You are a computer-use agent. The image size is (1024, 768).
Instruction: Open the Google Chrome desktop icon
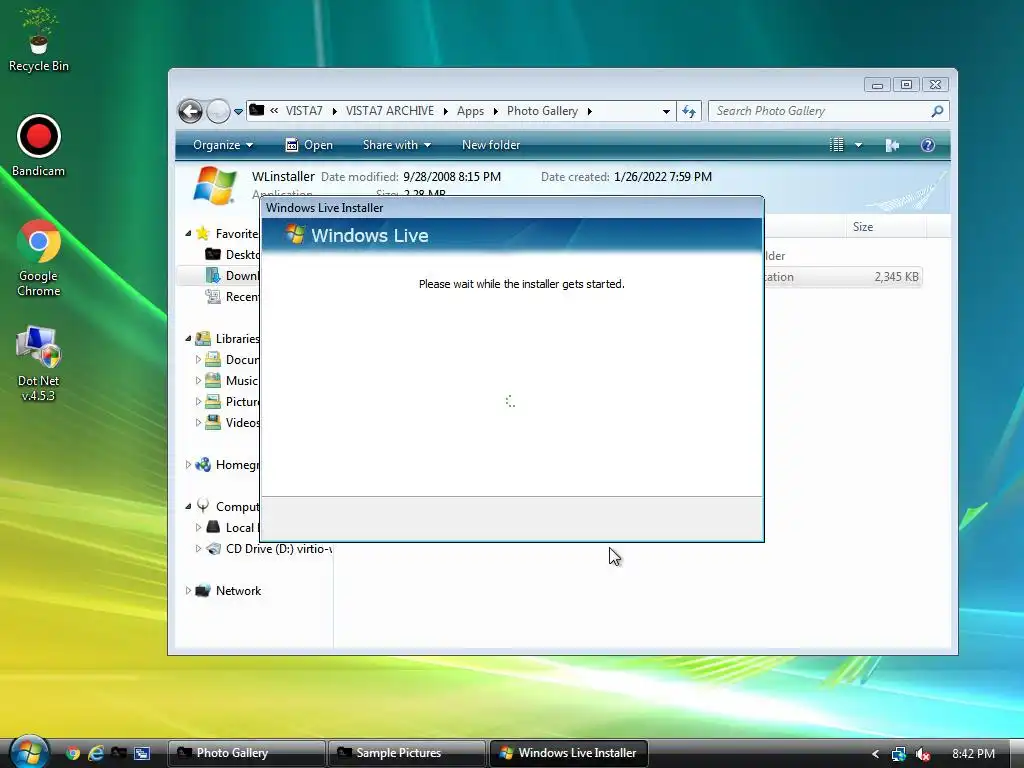click(x=39, y=258)
